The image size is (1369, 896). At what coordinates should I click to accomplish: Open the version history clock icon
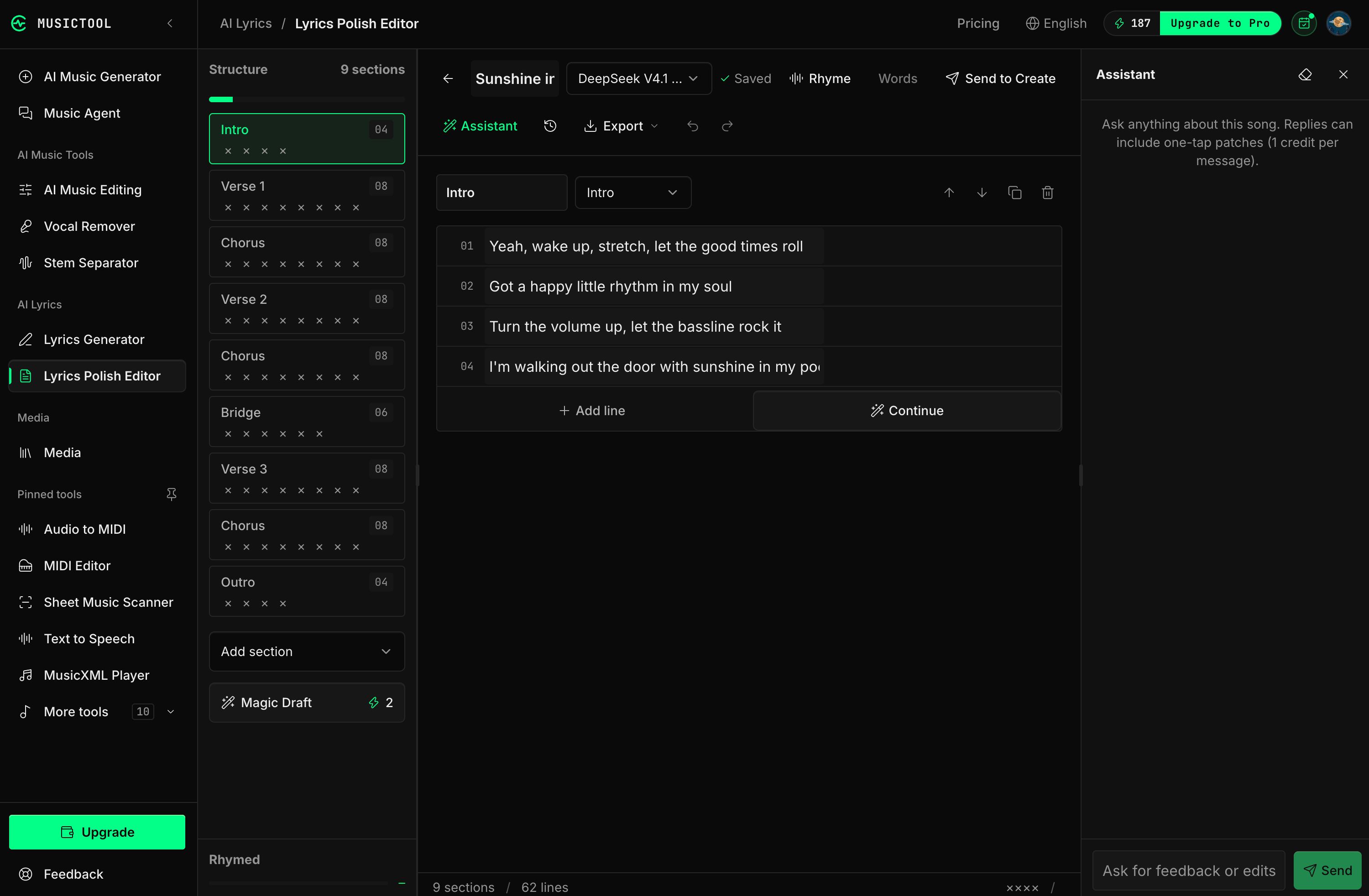(550, 126)
